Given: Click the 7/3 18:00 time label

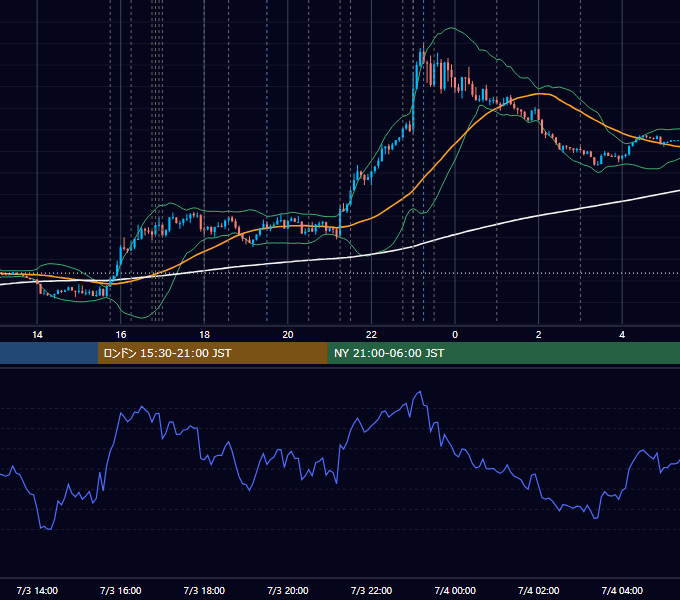Looking at the screenshot, I should click(x=204, y=590).
